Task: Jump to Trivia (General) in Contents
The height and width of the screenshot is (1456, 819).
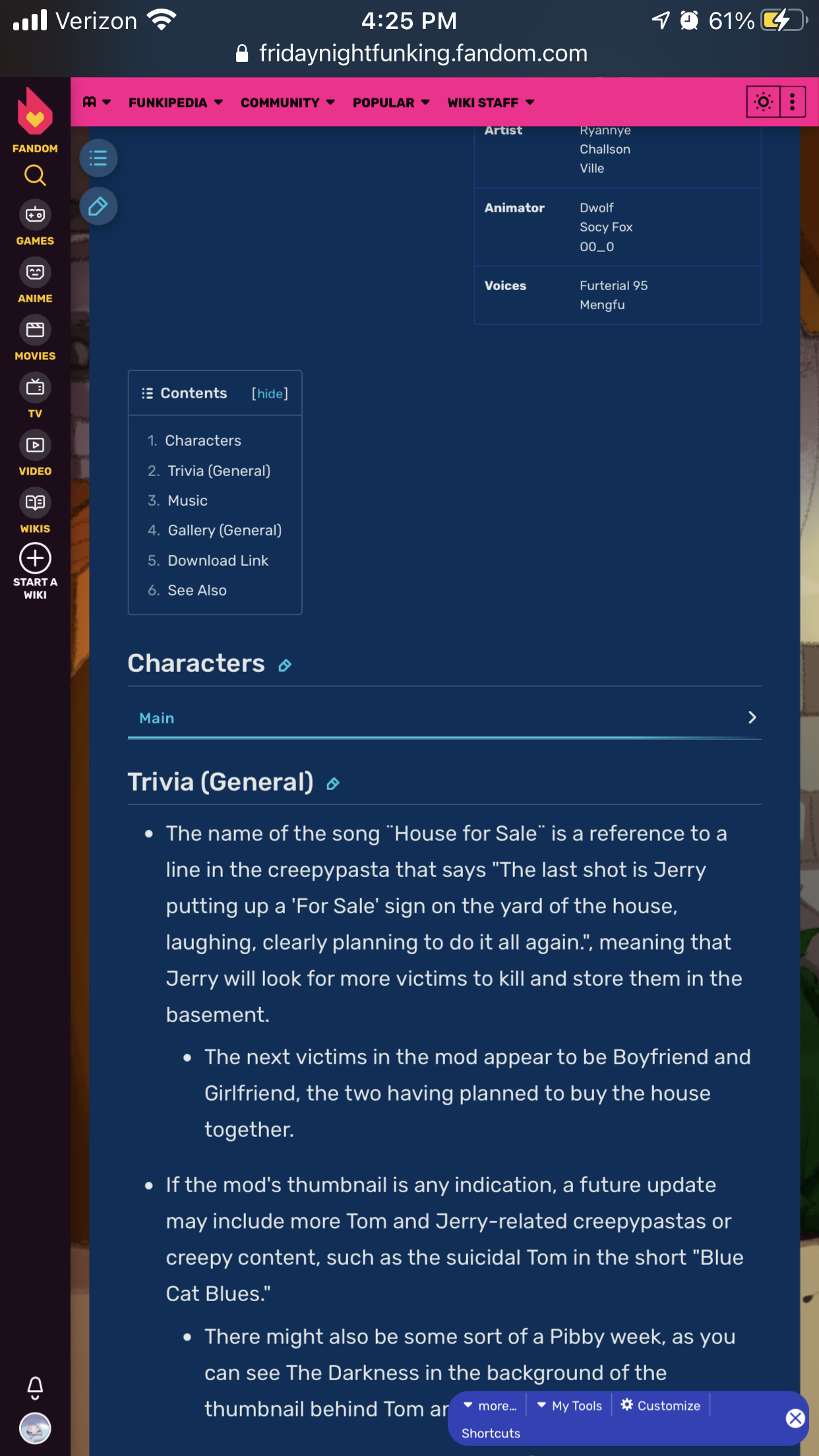Action: pyautogui.click(x=219, y=471)
